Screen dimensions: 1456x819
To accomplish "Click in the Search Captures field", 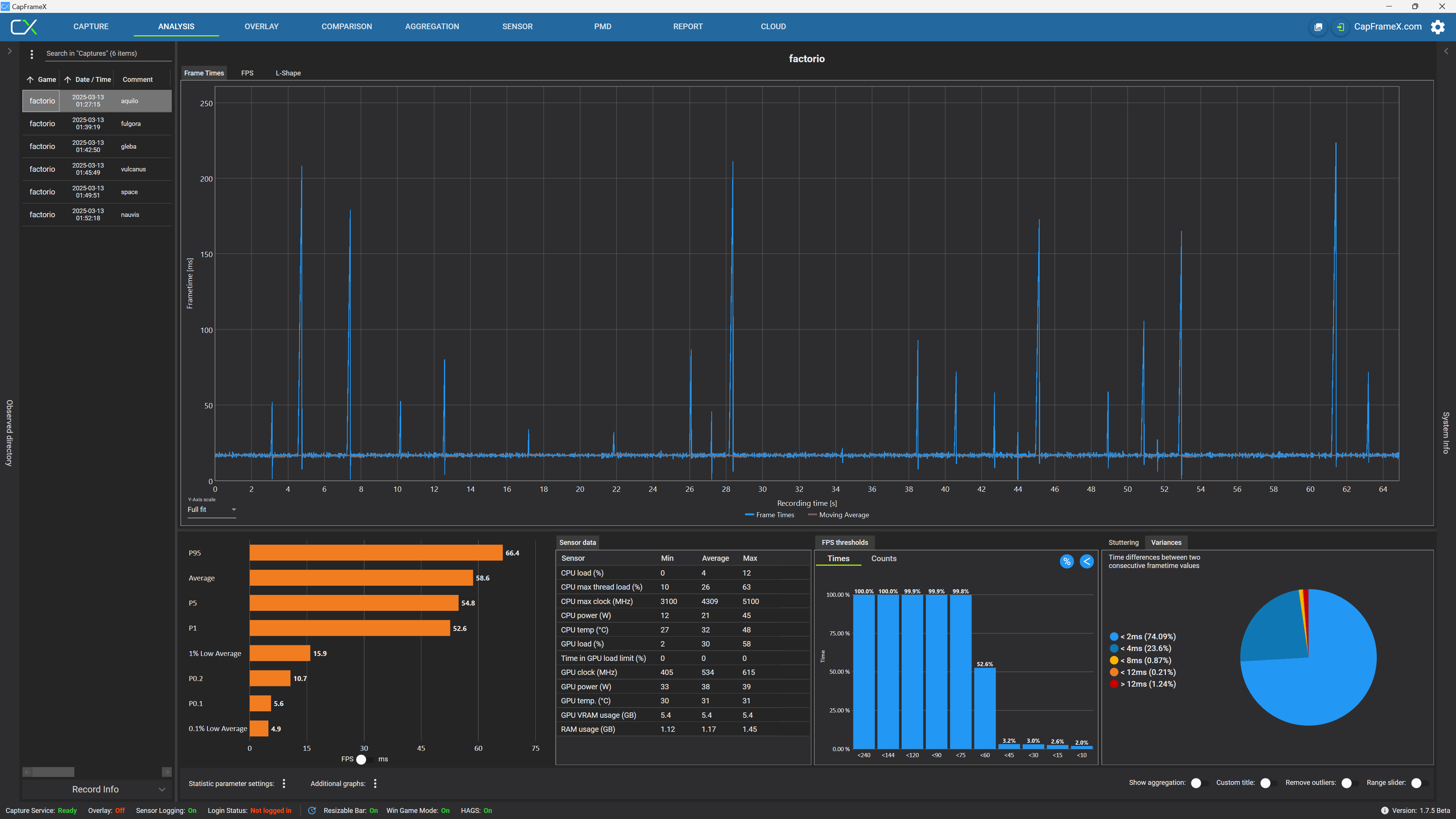I will 108,54.
